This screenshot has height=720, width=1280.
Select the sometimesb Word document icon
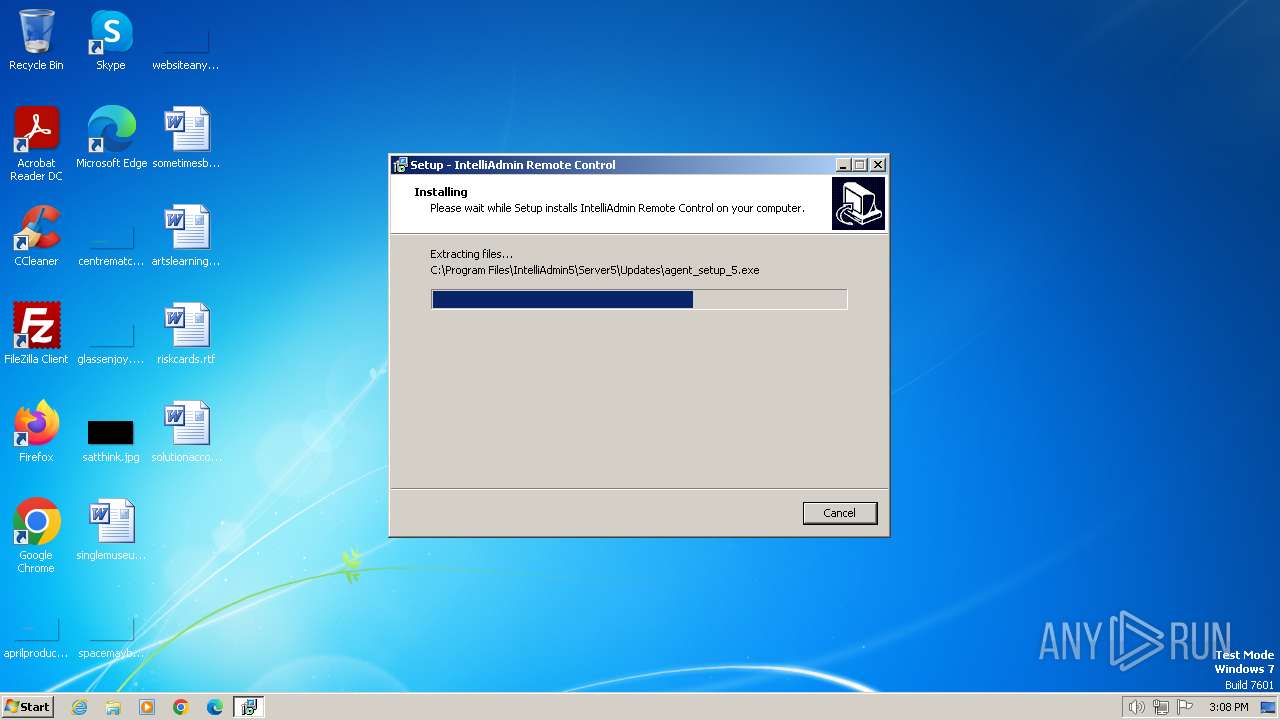(x=186, y=138)
